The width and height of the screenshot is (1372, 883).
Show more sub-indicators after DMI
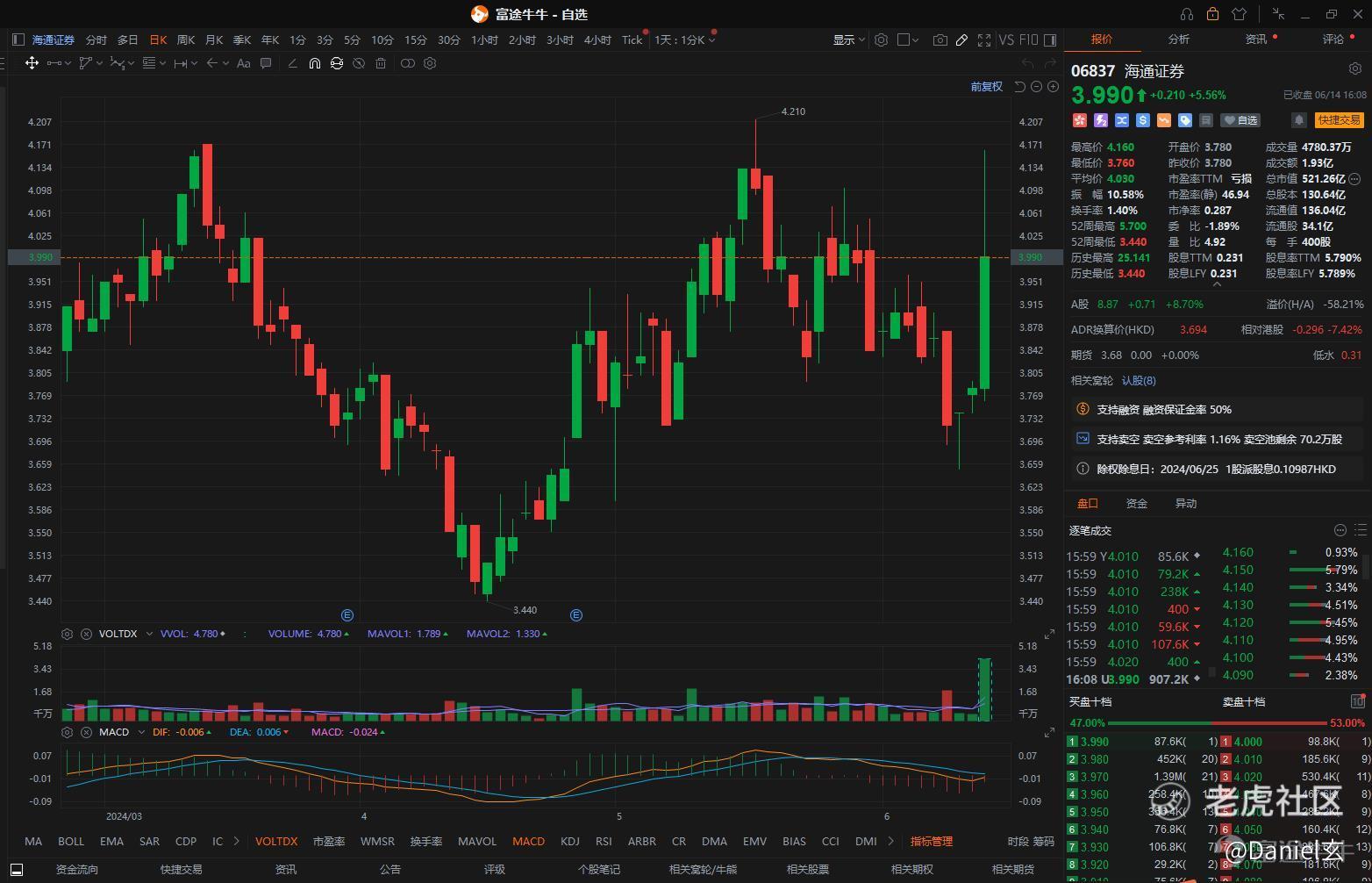891,841
